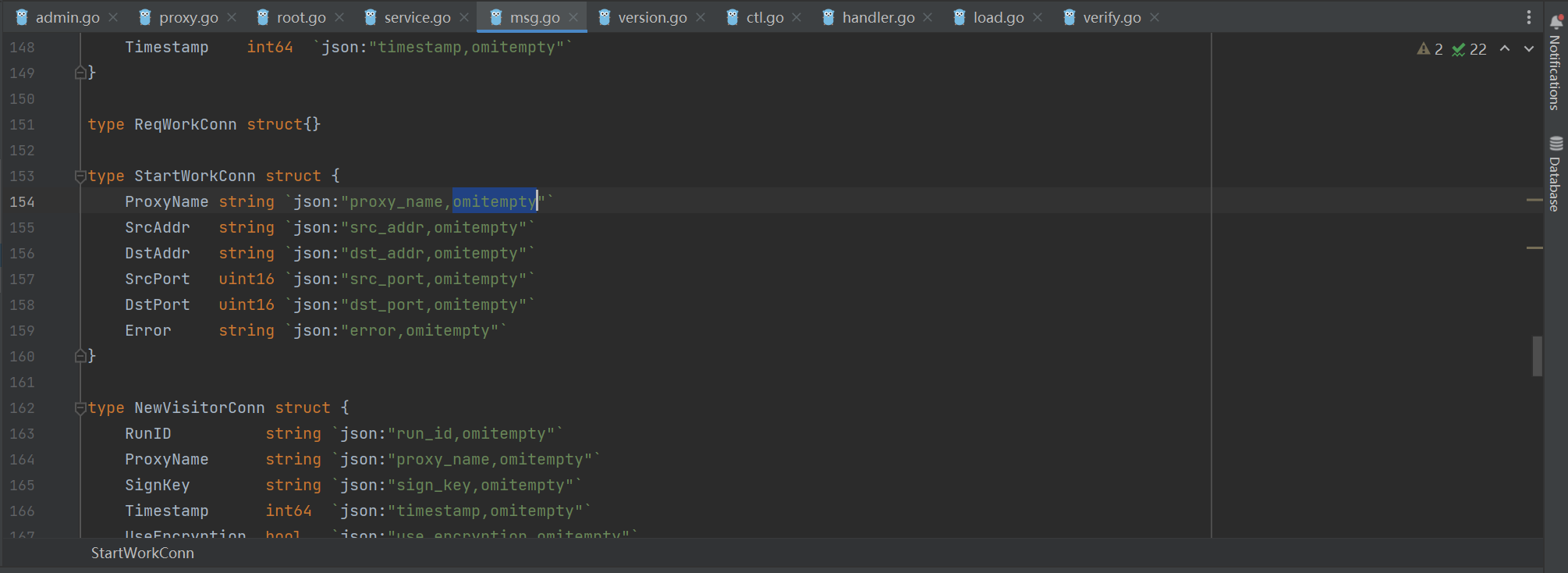The width and height of the screenshot is (1568, 573).
Task: Click the "sign_key,omitempty" json tag
Action: coord(481,486)
